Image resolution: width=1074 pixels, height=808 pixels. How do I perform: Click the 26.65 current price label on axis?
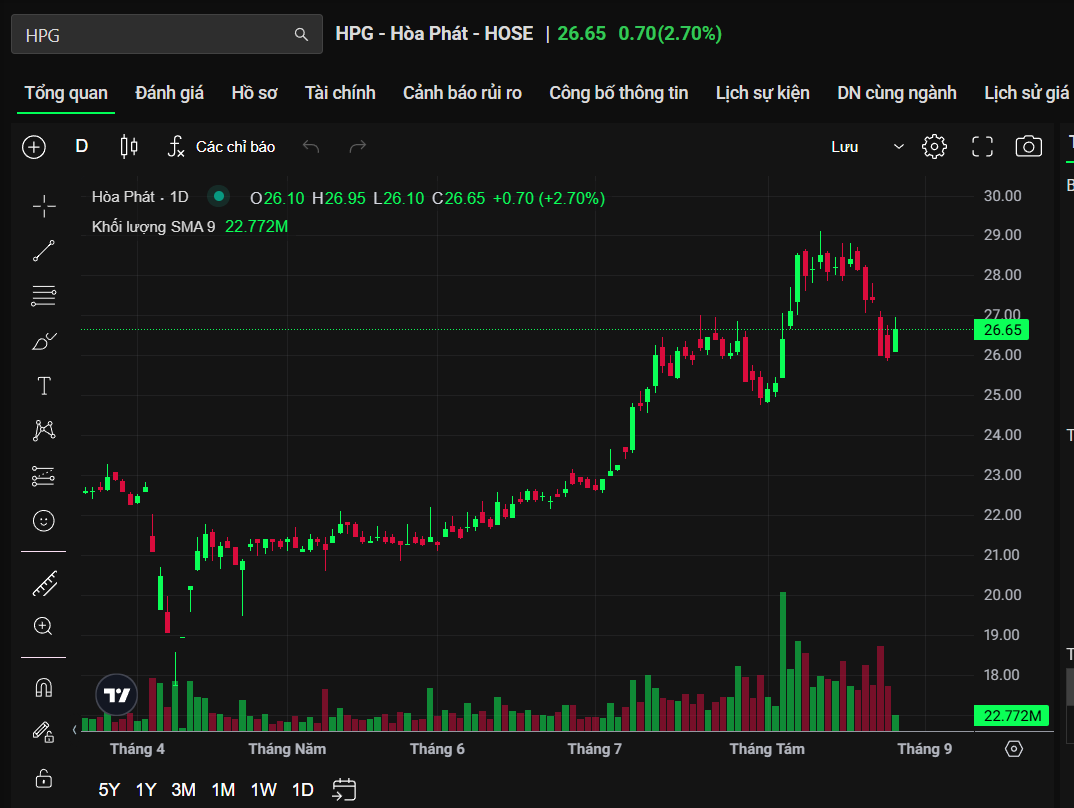[x=1001, y=330]
